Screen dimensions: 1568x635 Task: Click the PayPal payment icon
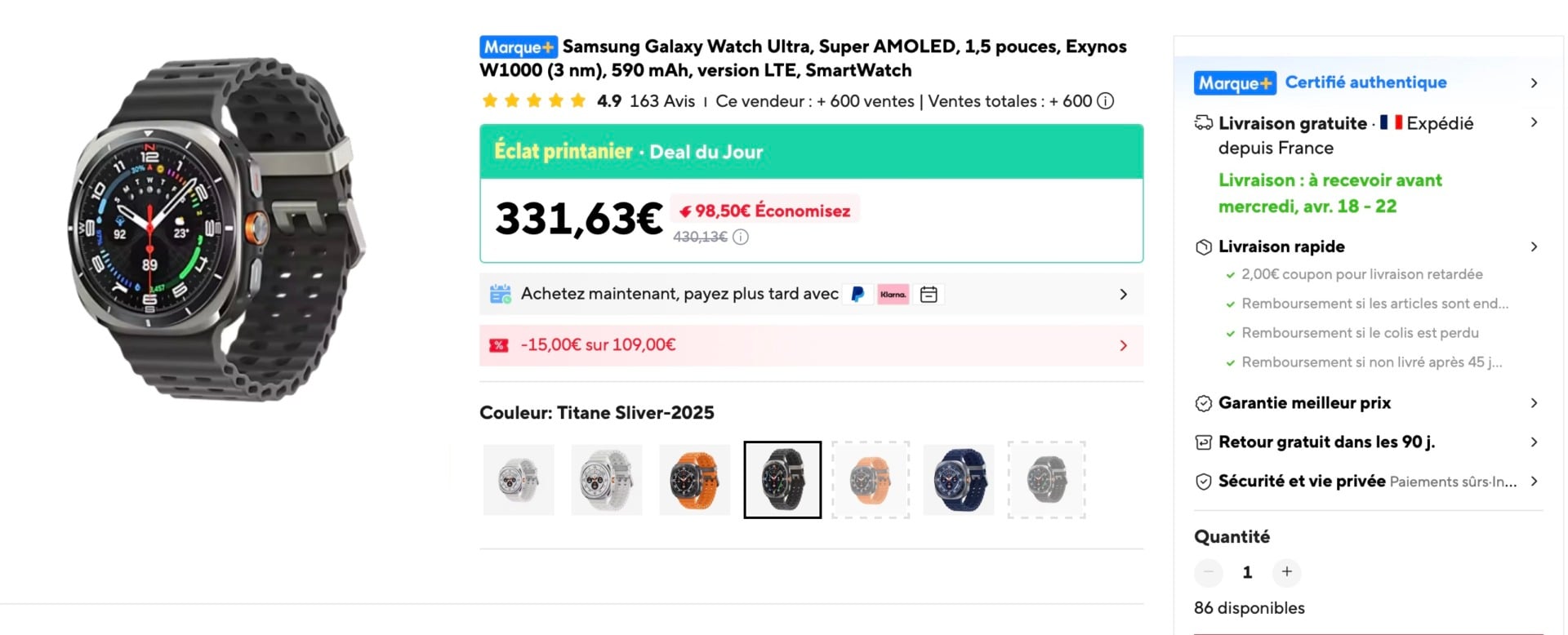point(858,294)
